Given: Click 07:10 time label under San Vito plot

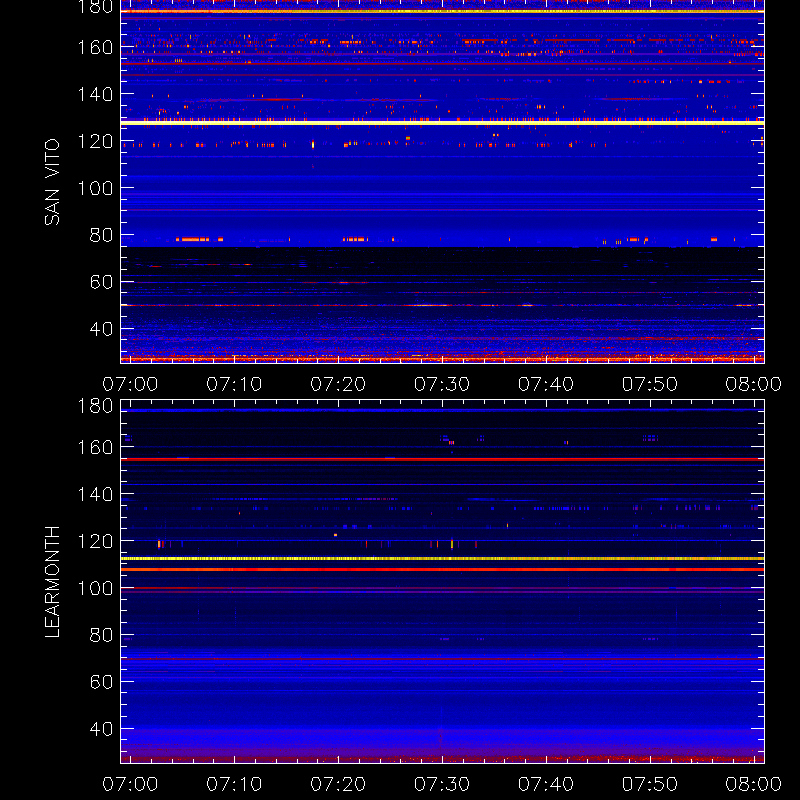Looking at the screenshot, I should 234,384.
